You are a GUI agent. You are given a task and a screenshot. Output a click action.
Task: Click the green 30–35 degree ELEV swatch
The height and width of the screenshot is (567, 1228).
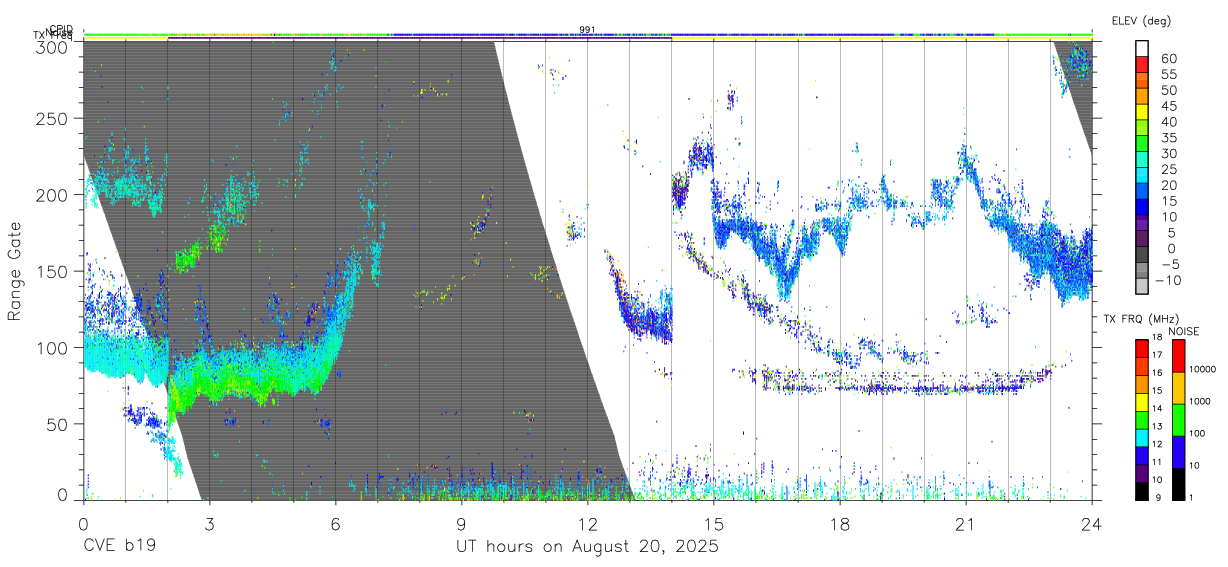click(x=1142, y=145)
